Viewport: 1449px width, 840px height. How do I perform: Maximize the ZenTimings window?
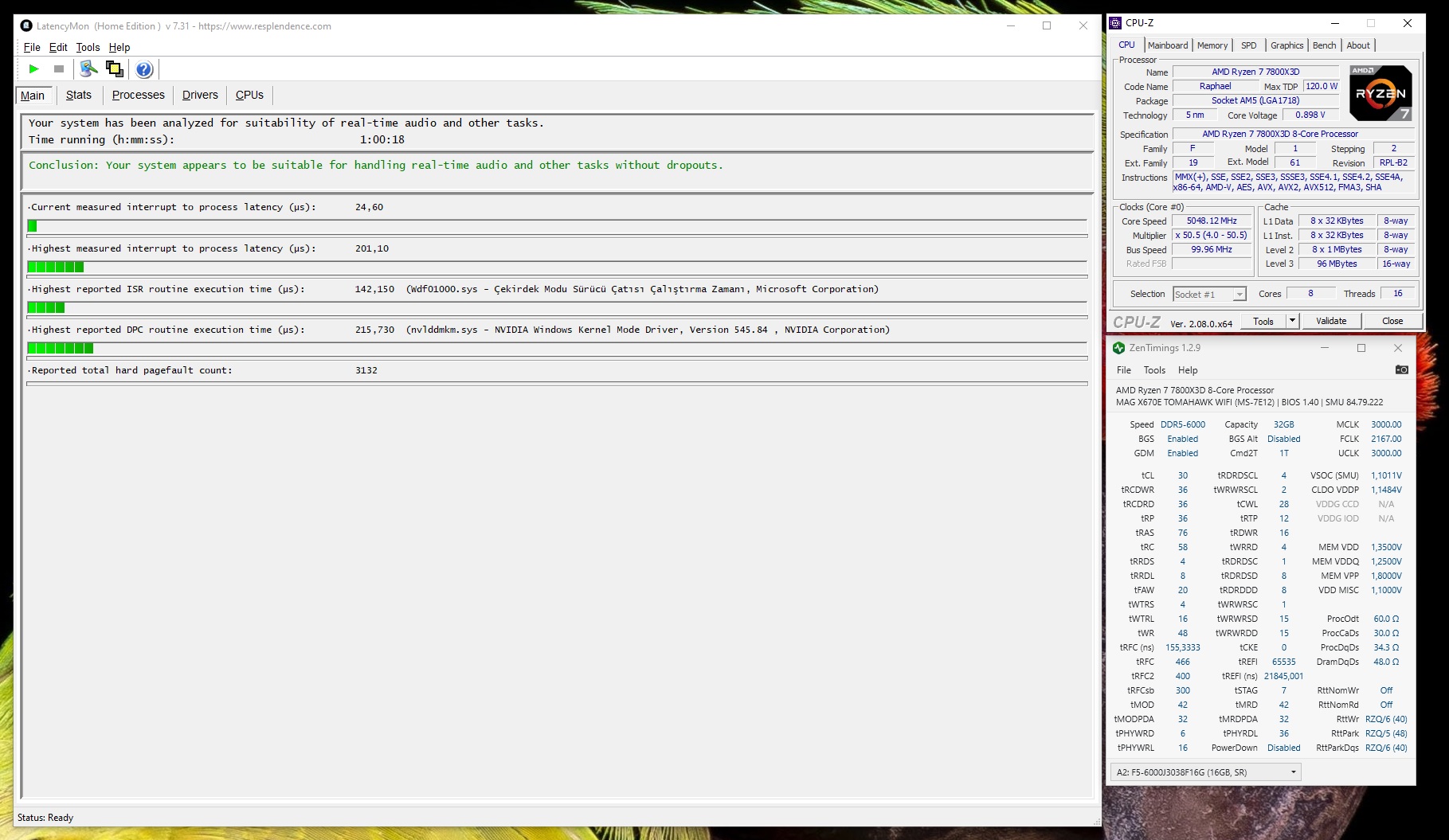tap(1361, 348)
